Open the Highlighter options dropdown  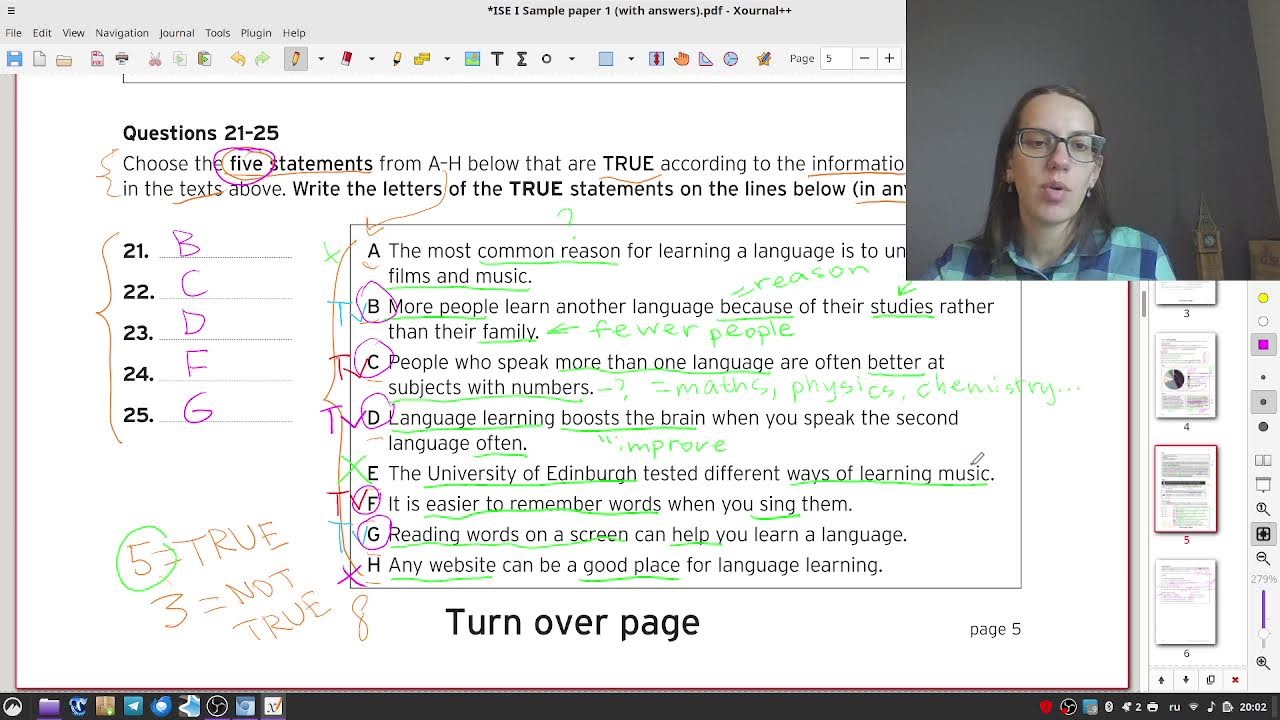[447, 59]
